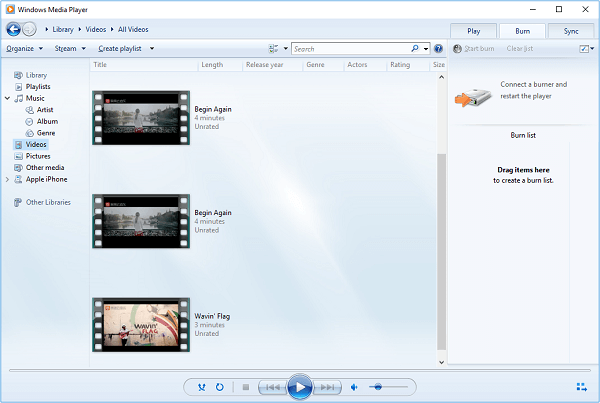
Task: Stop playback with the Stop button
Action: tap(246, 387)
